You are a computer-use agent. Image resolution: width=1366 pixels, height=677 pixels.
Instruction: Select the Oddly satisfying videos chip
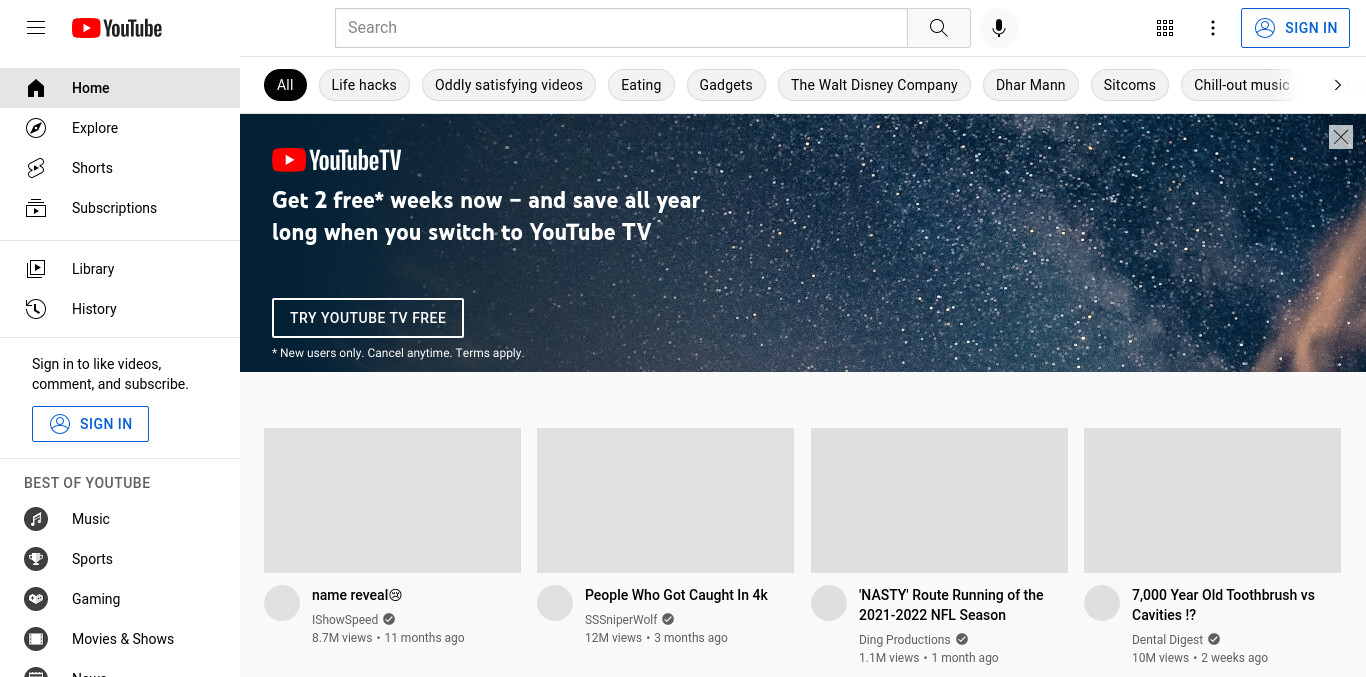(x=509, y=85)
